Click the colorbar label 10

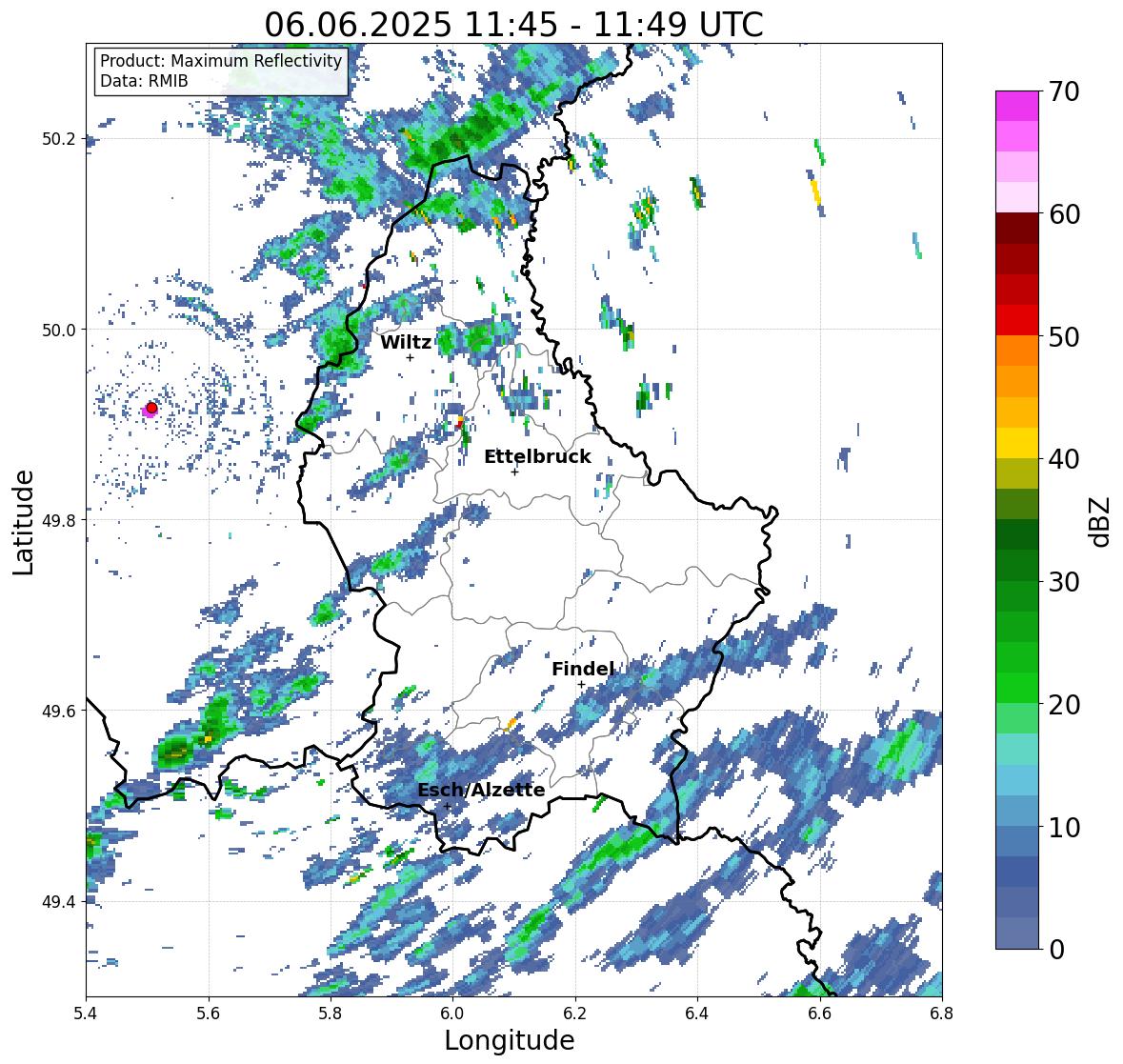1064,827
